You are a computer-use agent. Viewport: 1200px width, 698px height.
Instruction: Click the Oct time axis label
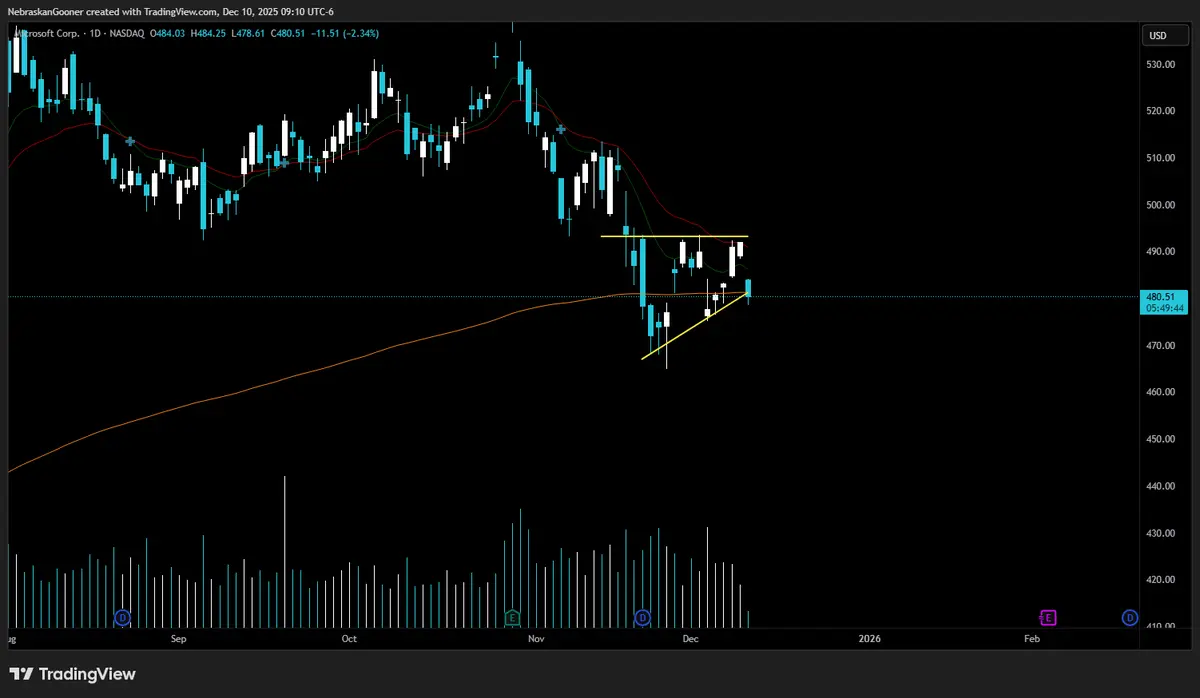[349, 638]
